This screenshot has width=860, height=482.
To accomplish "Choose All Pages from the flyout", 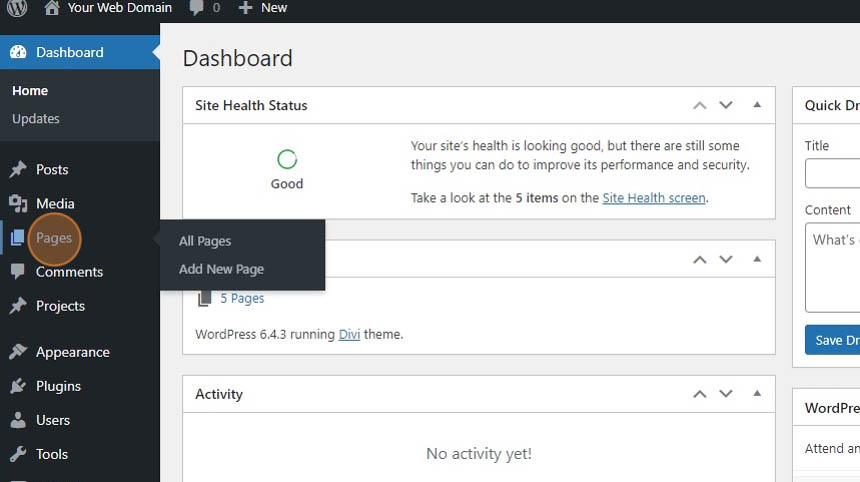I will 205,241.
